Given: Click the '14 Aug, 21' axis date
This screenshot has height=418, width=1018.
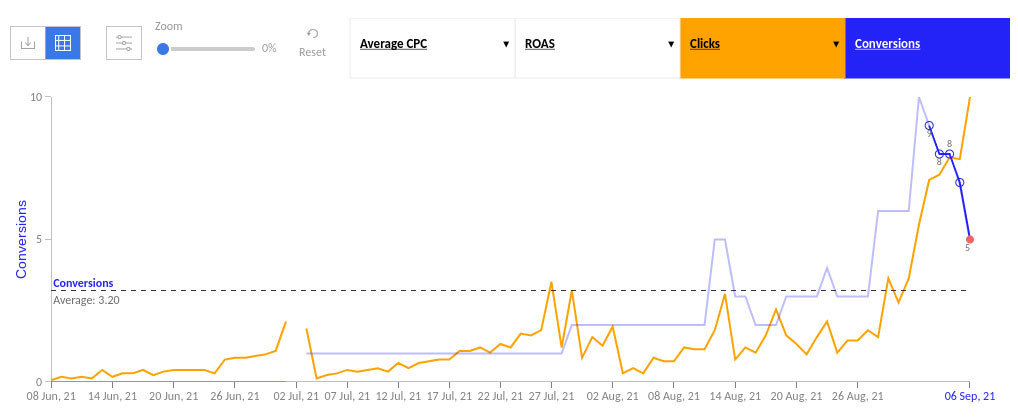Looking at the screenshot, I should point(734,395).
